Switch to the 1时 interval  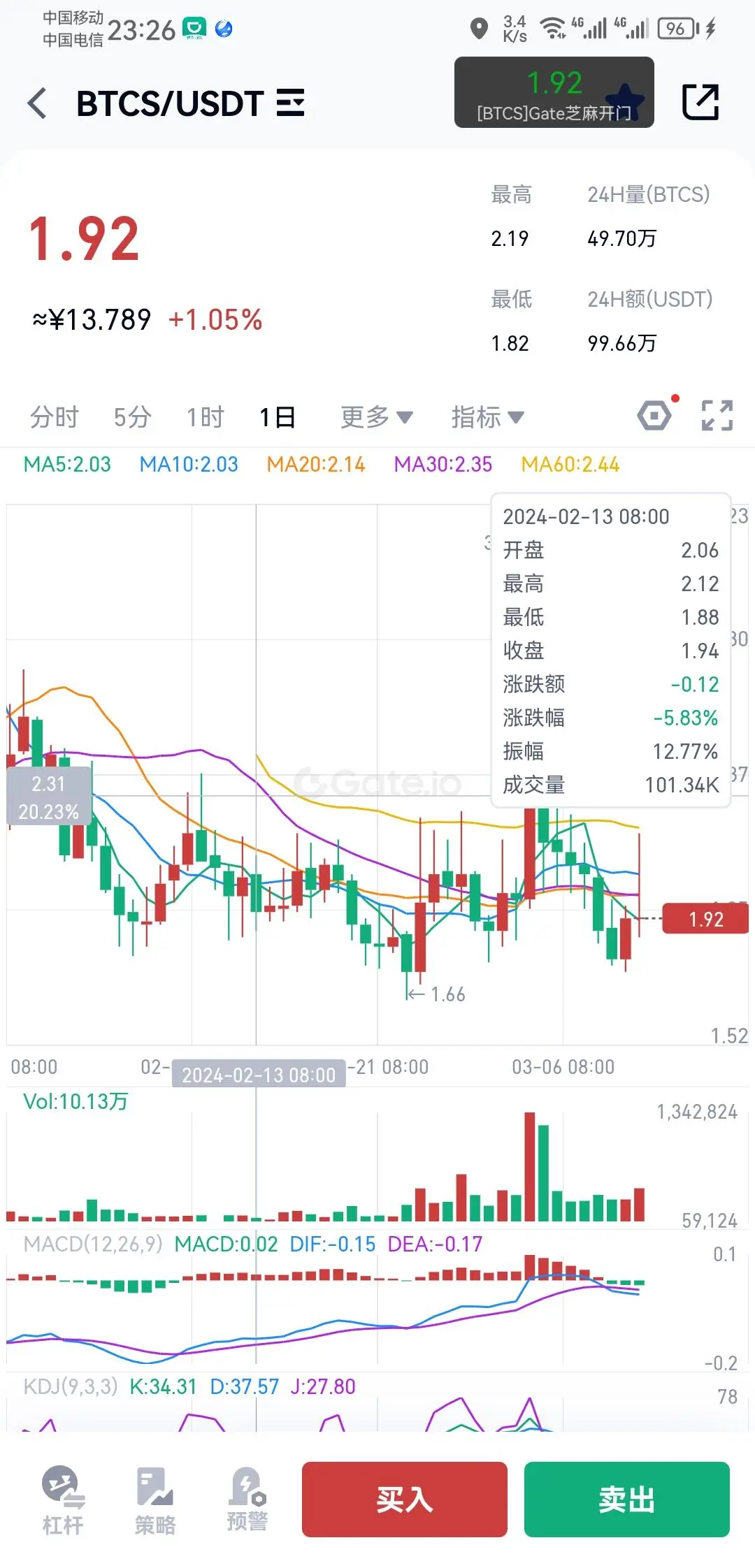(205, 417)
